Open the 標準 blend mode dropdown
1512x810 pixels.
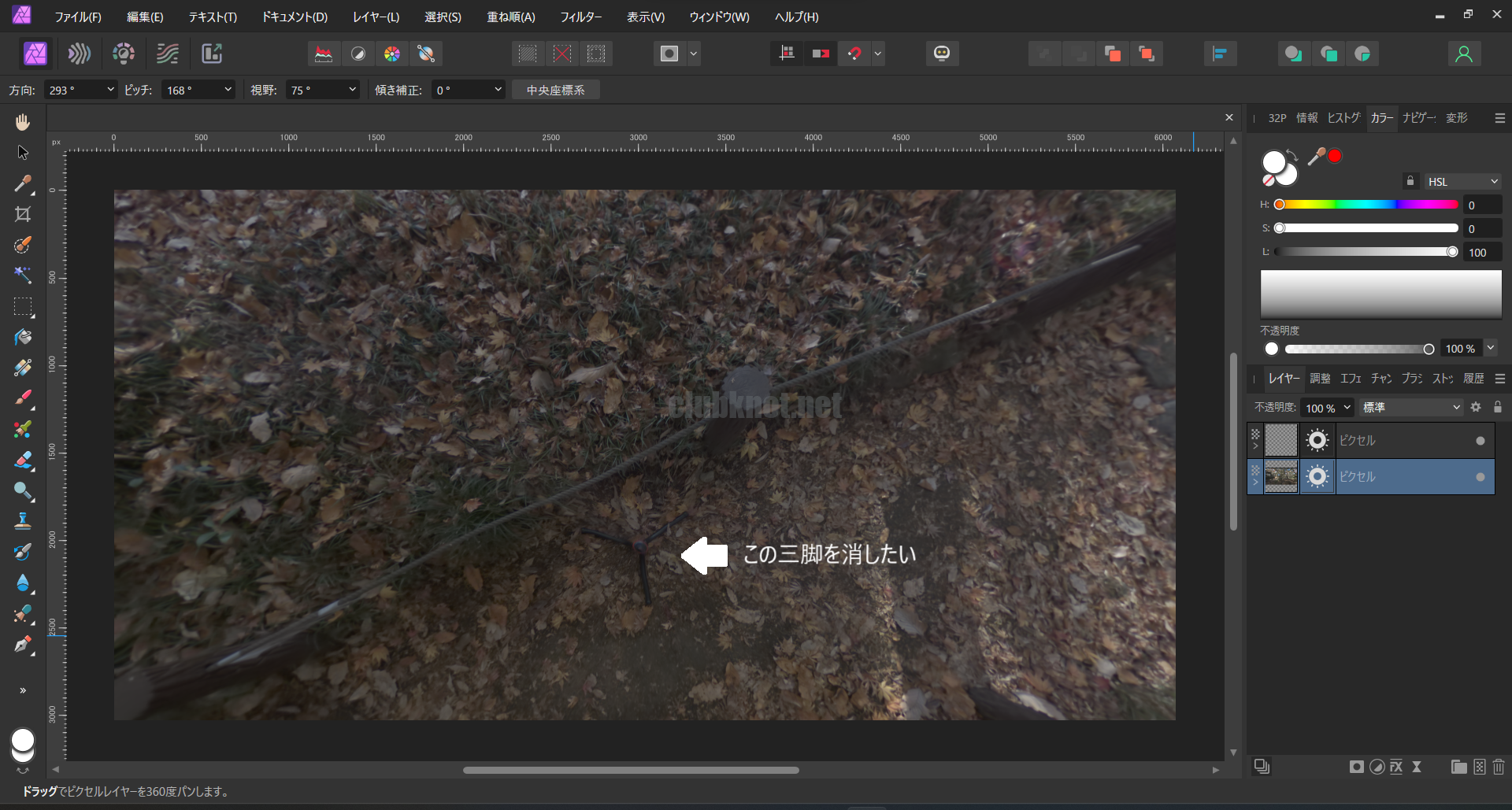coord(1410,408)
